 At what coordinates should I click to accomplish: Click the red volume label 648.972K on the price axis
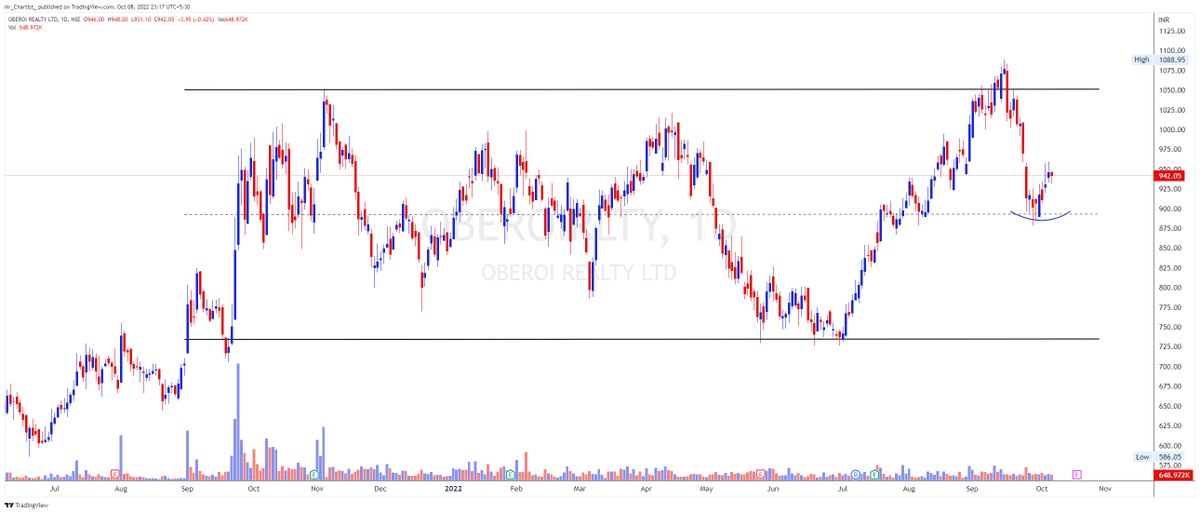coord(1172,476)
